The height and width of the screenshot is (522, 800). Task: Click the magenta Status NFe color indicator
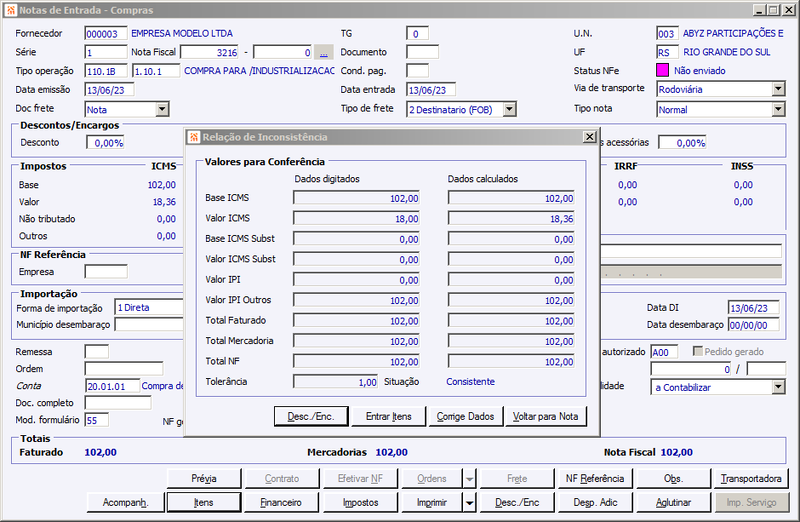click(x=662, y=70)
